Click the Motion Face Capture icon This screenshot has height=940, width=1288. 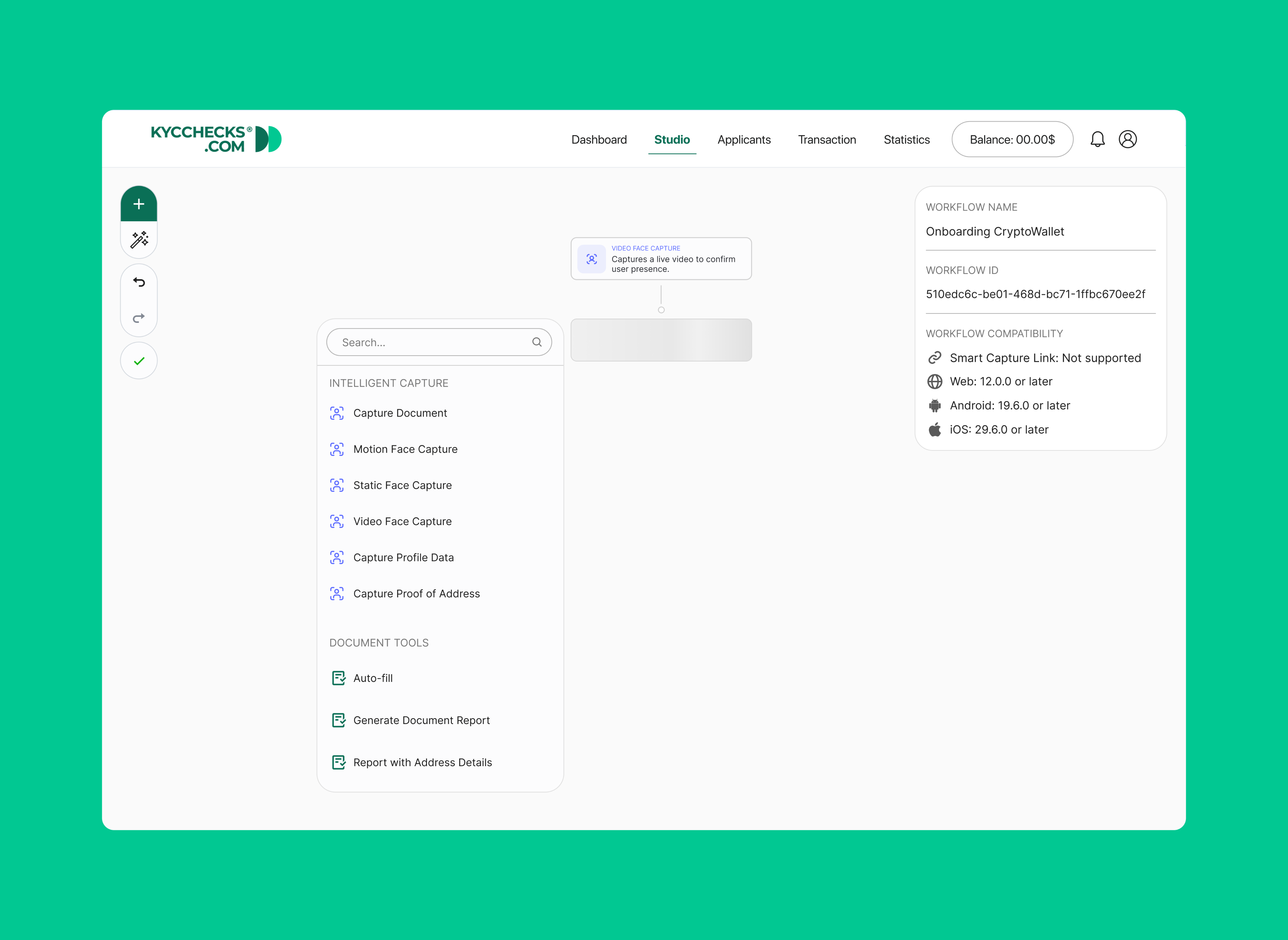(337, 449)
